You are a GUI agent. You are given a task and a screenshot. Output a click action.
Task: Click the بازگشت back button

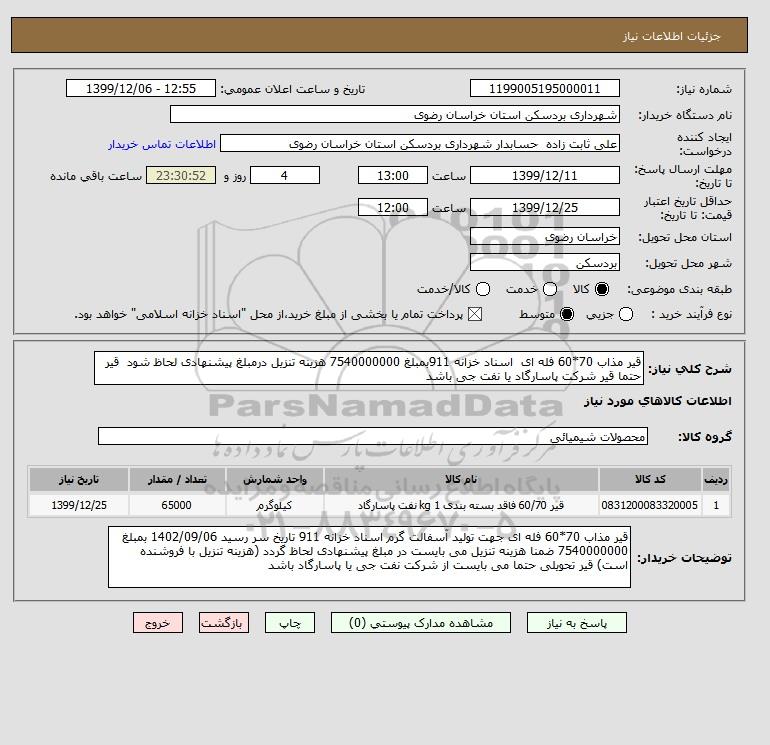pos(224,623)
